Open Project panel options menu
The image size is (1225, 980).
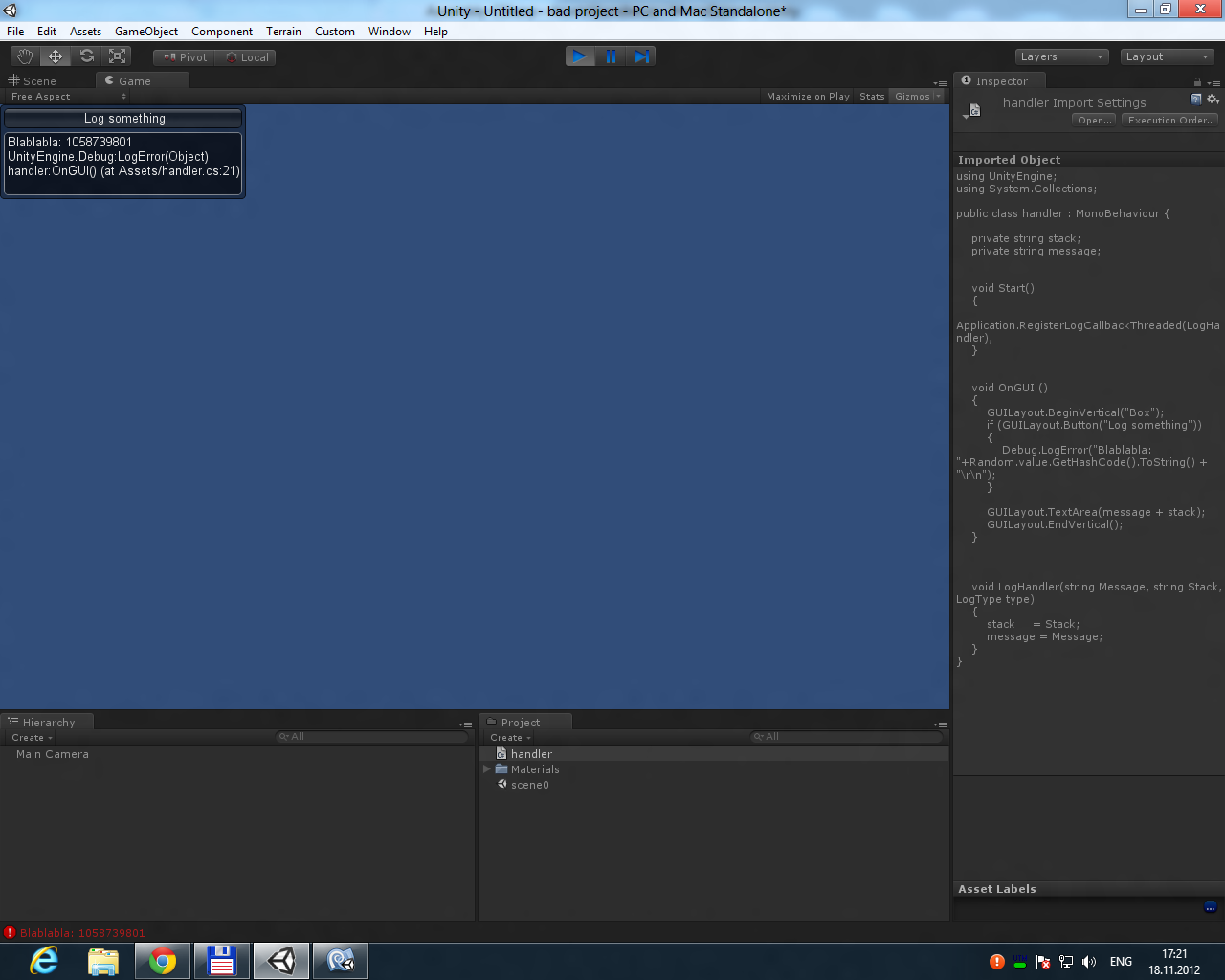[940, 724]
